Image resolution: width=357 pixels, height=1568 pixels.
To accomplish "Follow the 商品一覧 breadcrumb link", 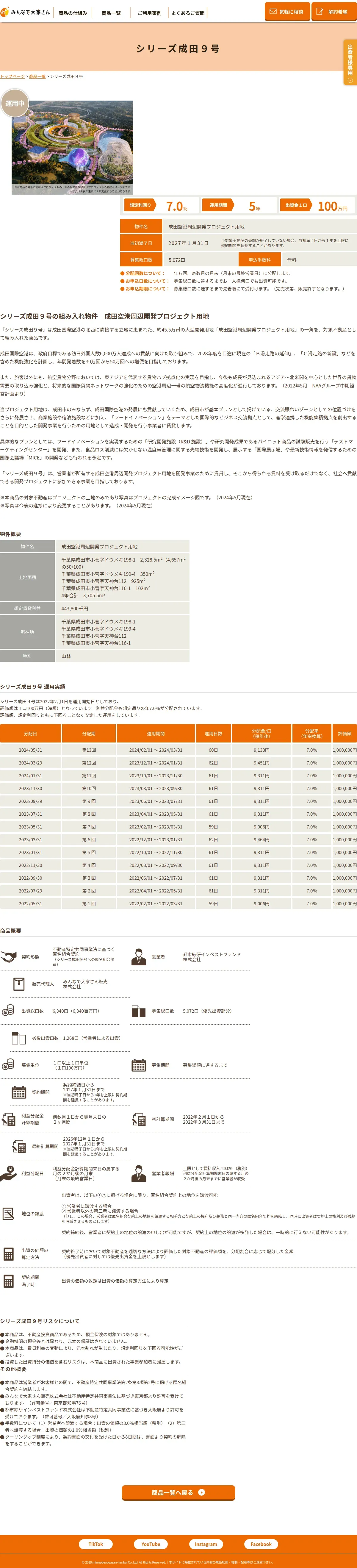I will coord(37,77).
